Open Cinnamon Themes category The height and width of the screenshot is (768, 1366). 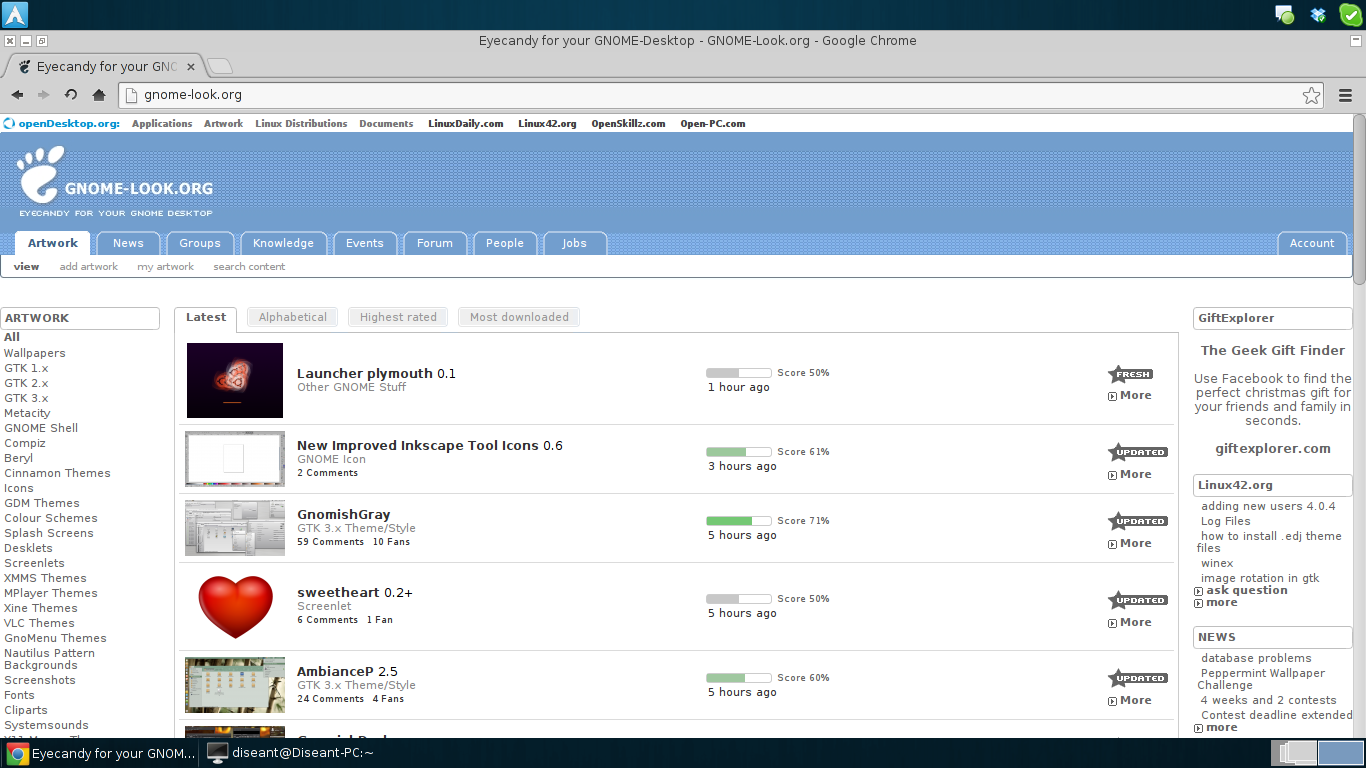click(x=57, y=473)
